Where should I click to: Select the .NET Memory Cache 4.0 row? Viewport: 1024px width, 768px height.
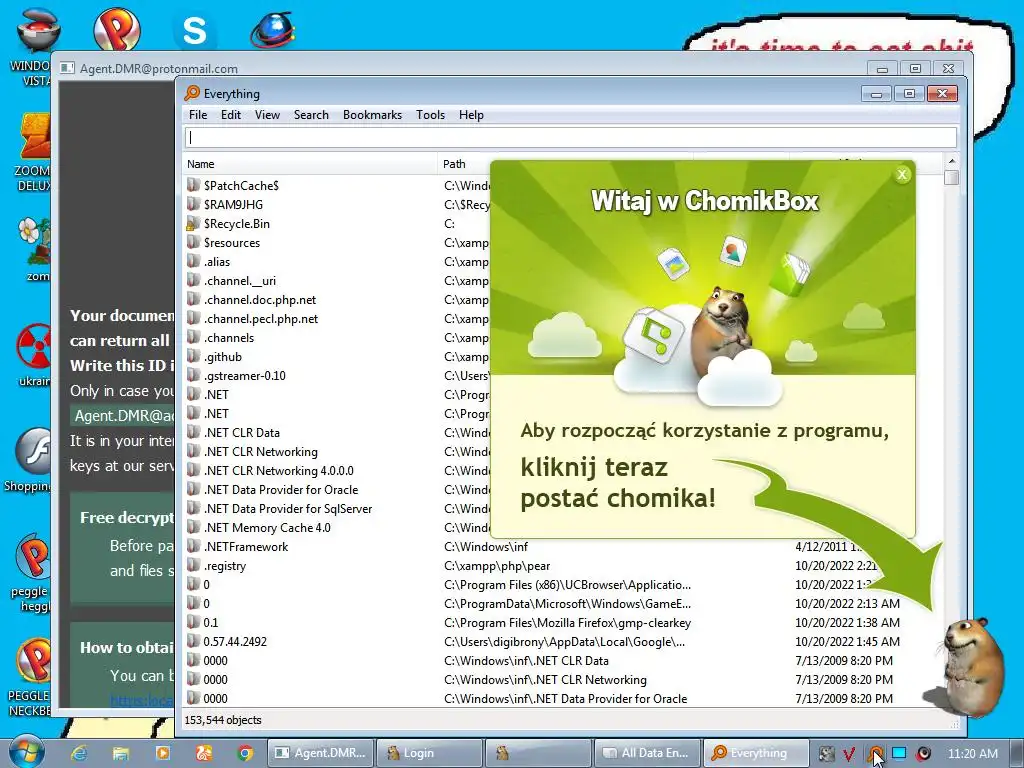pos(267,527)
